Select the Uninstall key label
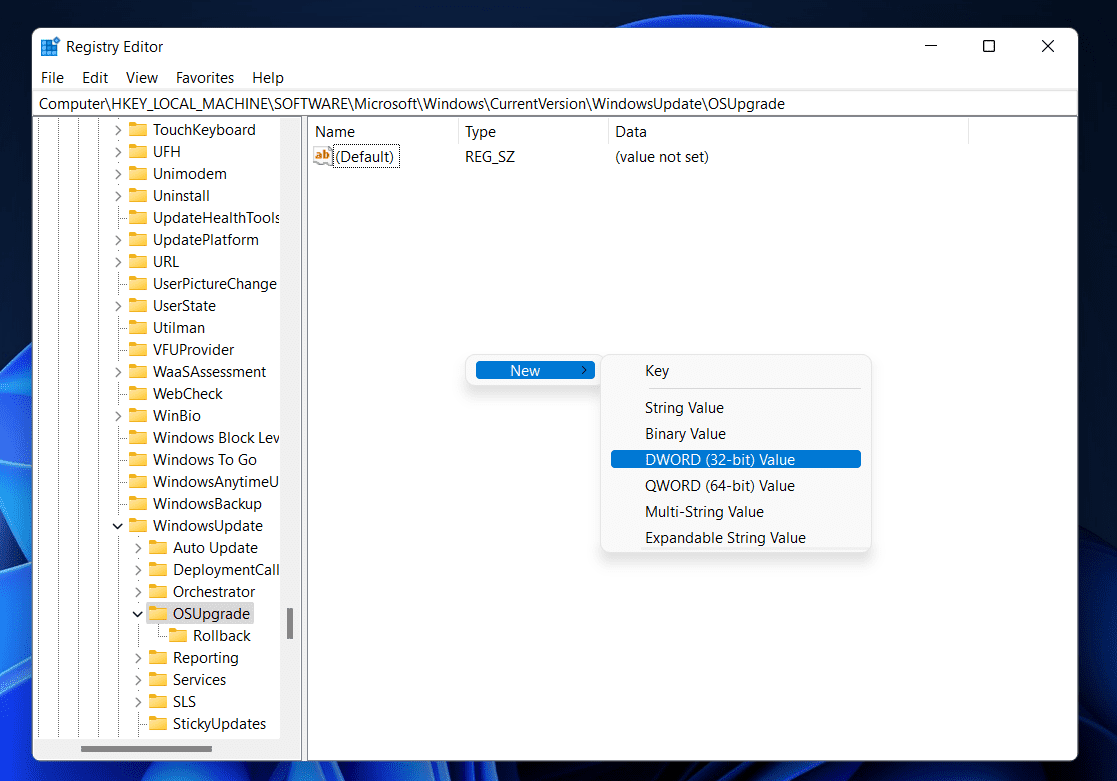 (181, 196)
